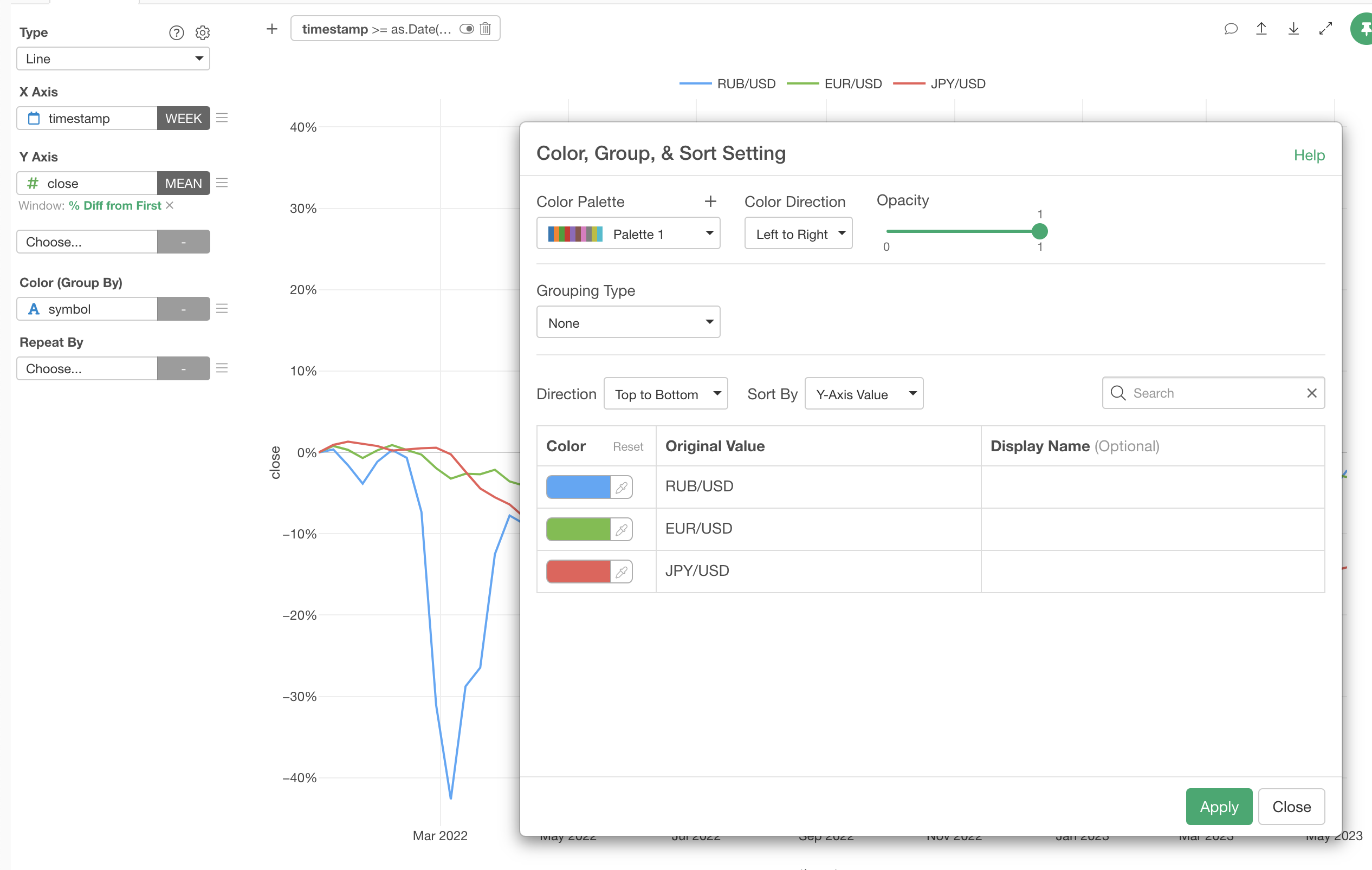
Task: Pick color with JPY/USD eyedropper
Action: coord(622,572)
